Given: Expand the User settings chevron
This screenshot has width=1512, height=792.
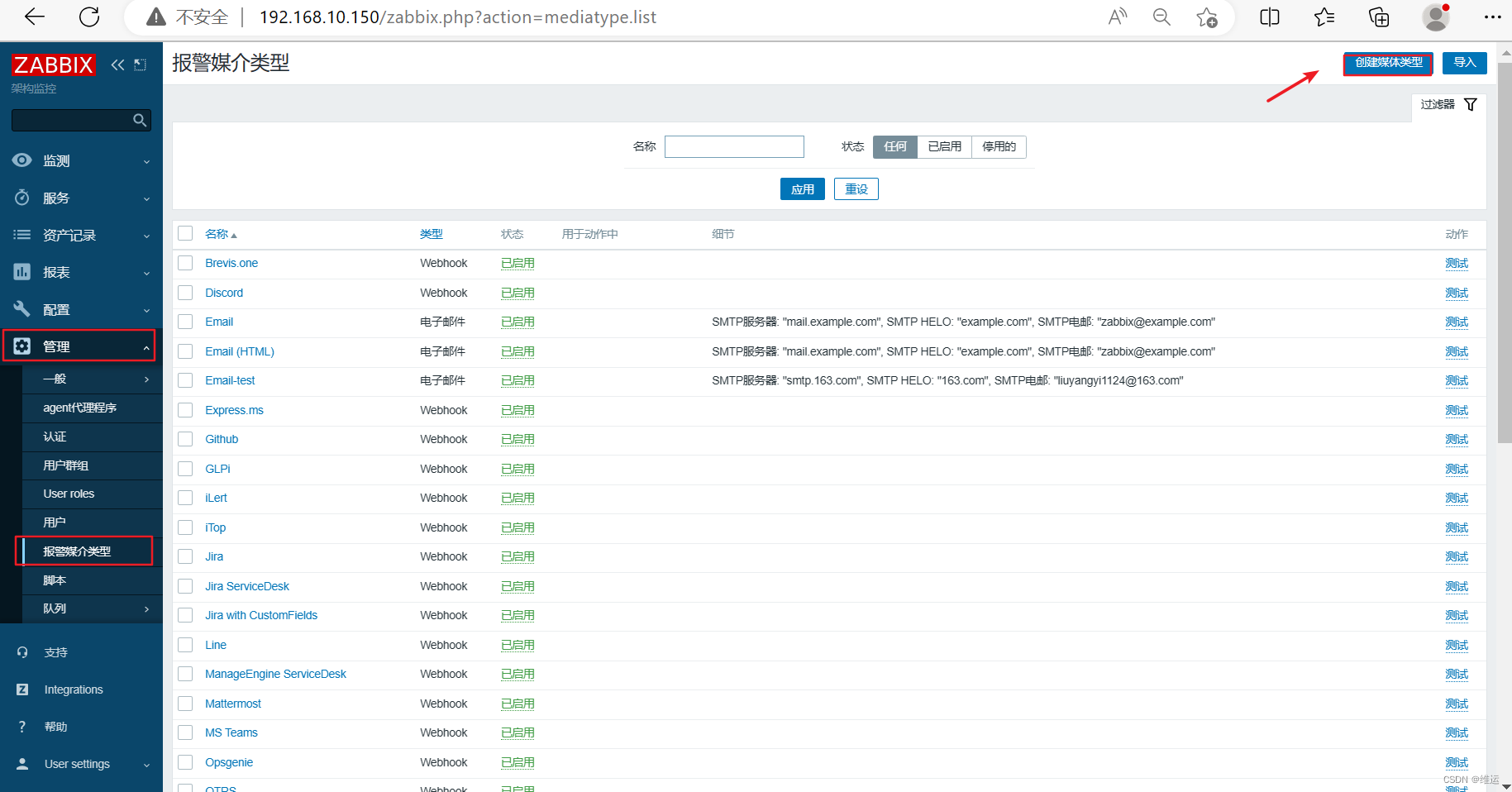Looking at the screenshot, I should coord(147,766).
